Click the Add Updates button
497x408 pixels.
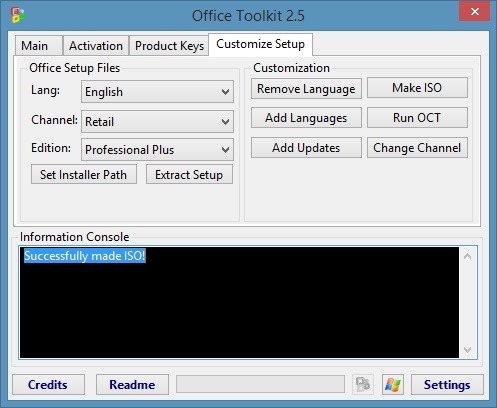pos(306,148)
